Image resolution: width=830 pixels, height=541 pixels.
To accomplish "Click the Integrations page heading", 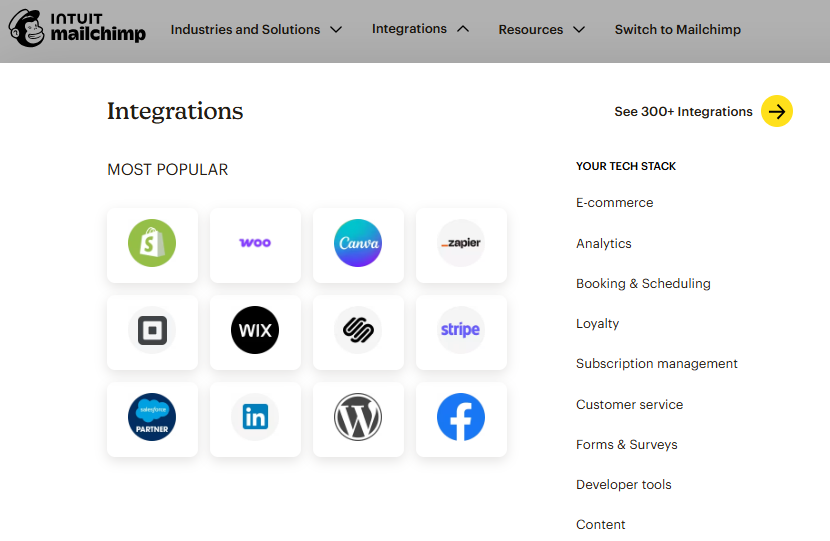I will [175, 111].
